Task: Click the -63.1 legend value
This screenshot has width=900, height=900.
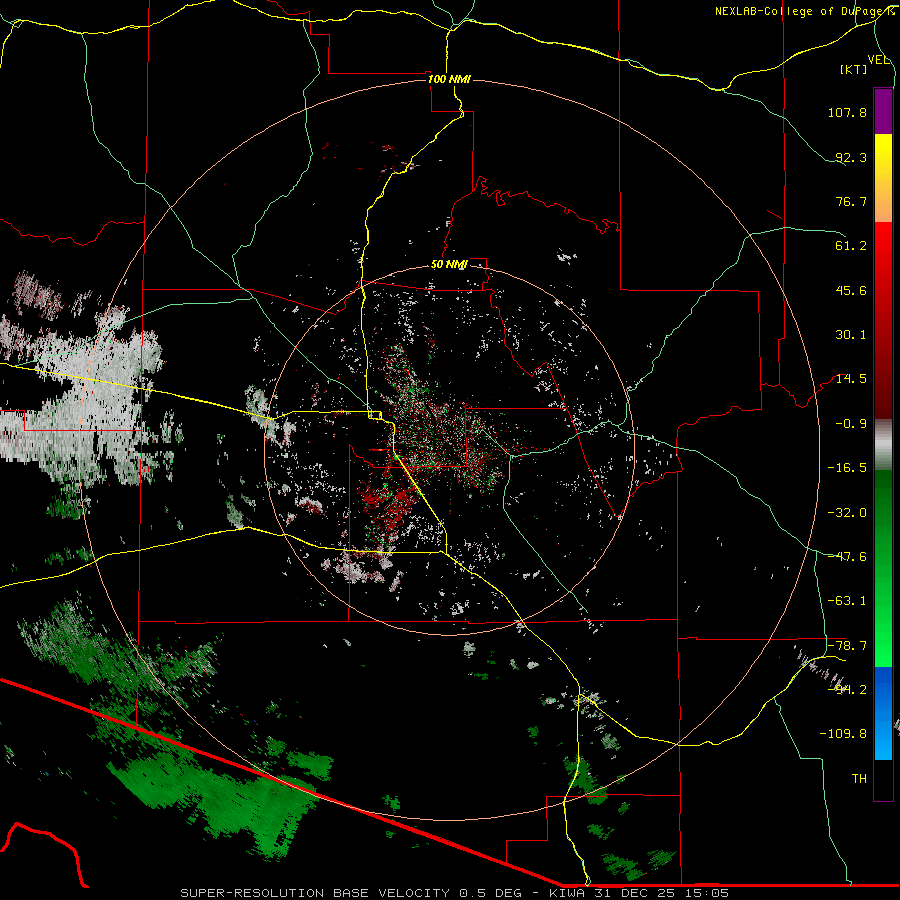Action: (847, 601)
